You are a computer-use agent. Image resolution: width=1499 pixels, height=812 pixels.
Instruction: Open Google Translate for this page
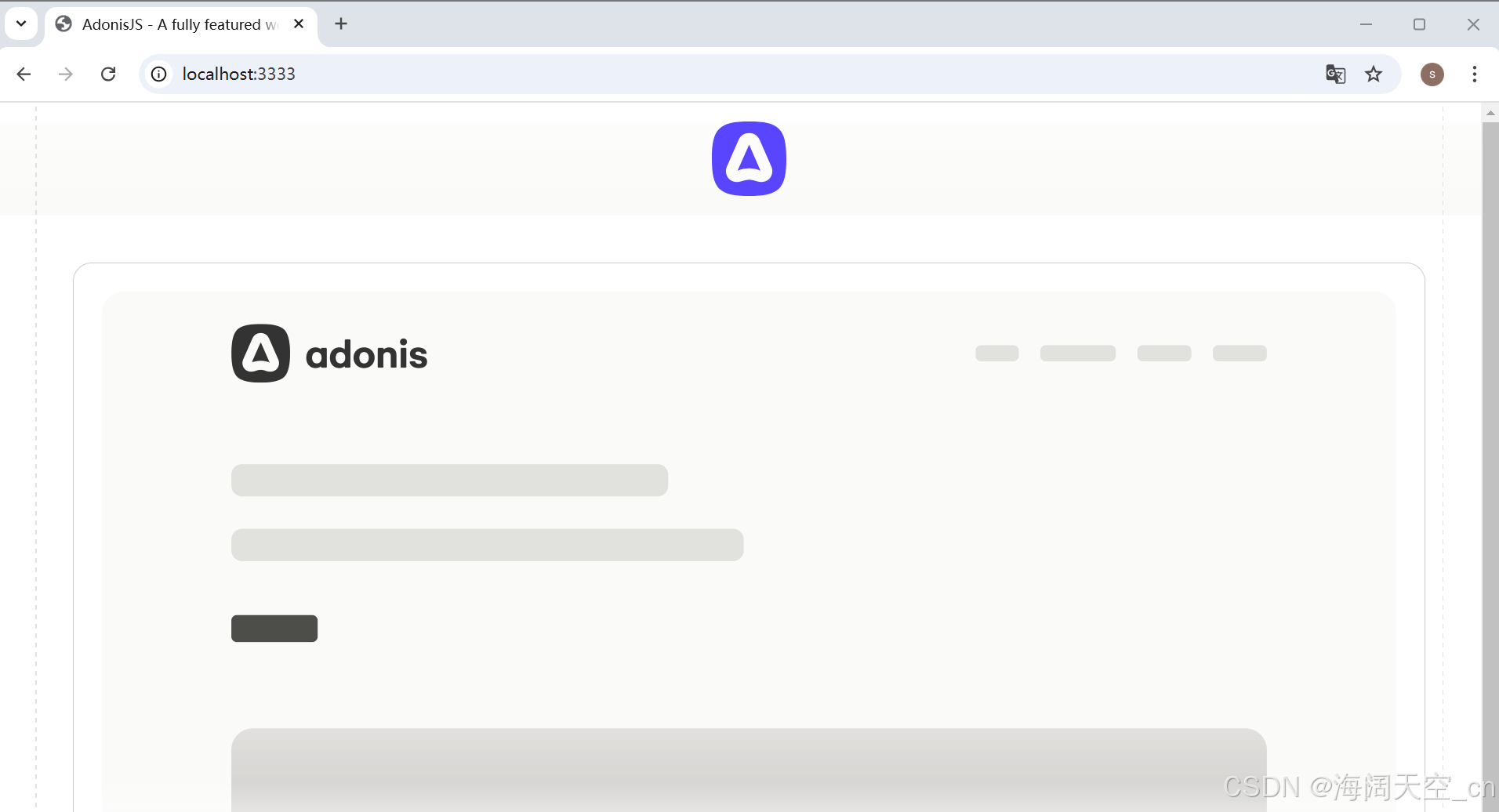pyautogui.click(x=1335, y=74)
